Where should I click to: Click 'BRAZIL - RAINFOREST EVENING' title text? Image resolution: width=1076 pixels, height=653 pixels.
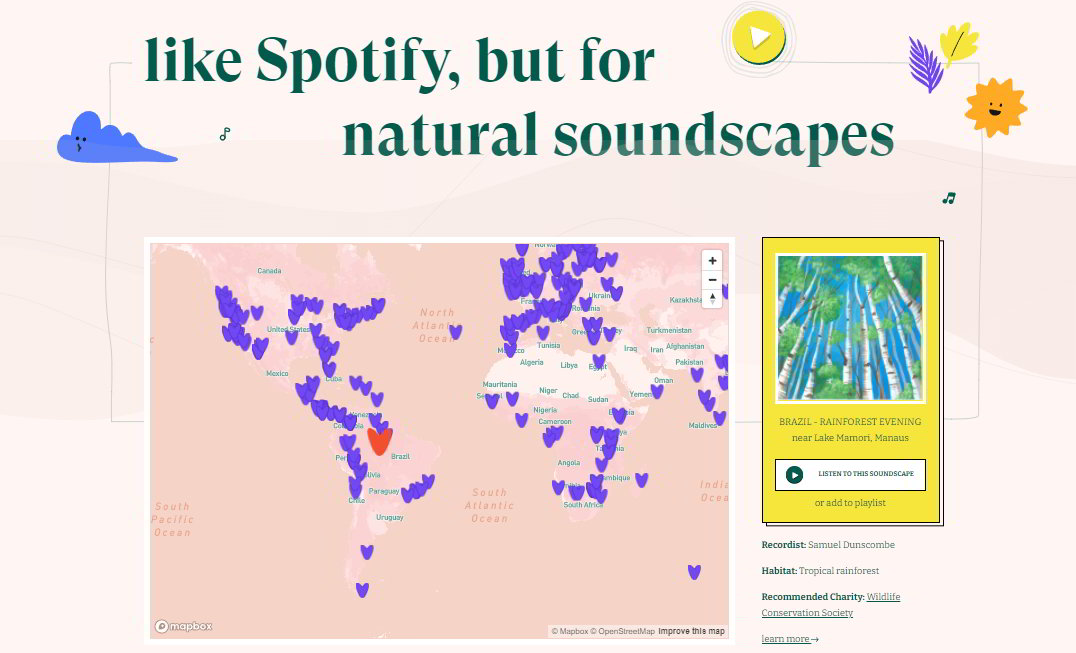click(850, 422)
